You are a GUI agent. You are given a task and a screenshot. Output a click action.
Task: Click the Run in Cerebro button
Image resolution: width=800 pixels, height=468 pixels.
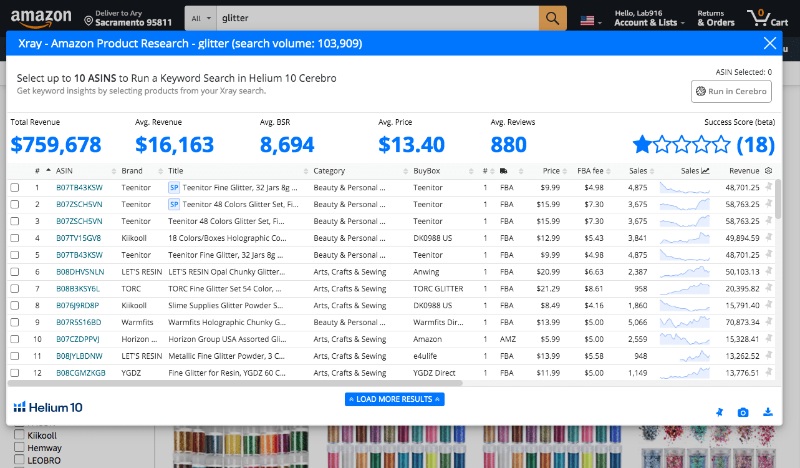click(x=731, y=91)
